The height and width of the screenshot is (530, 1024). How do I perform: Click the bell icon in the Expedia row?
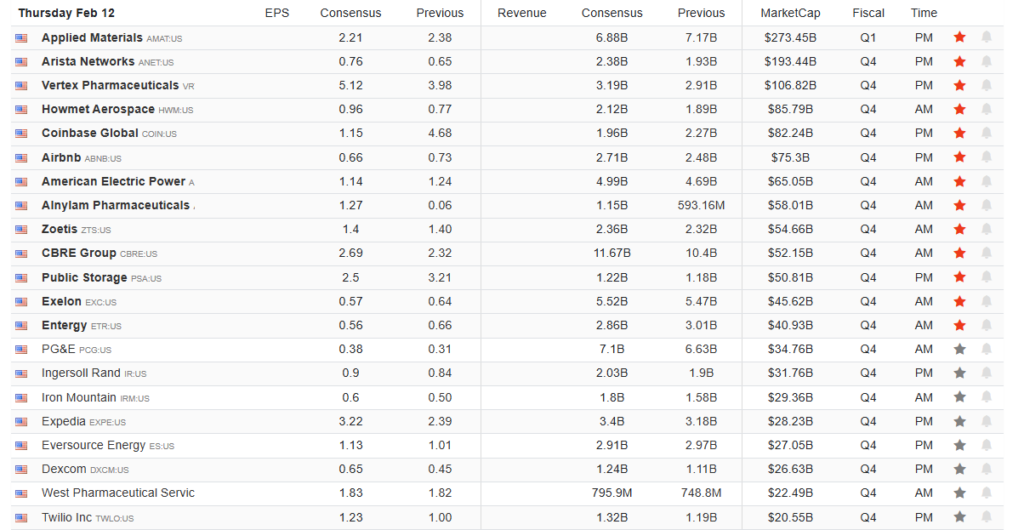[986, 422]
